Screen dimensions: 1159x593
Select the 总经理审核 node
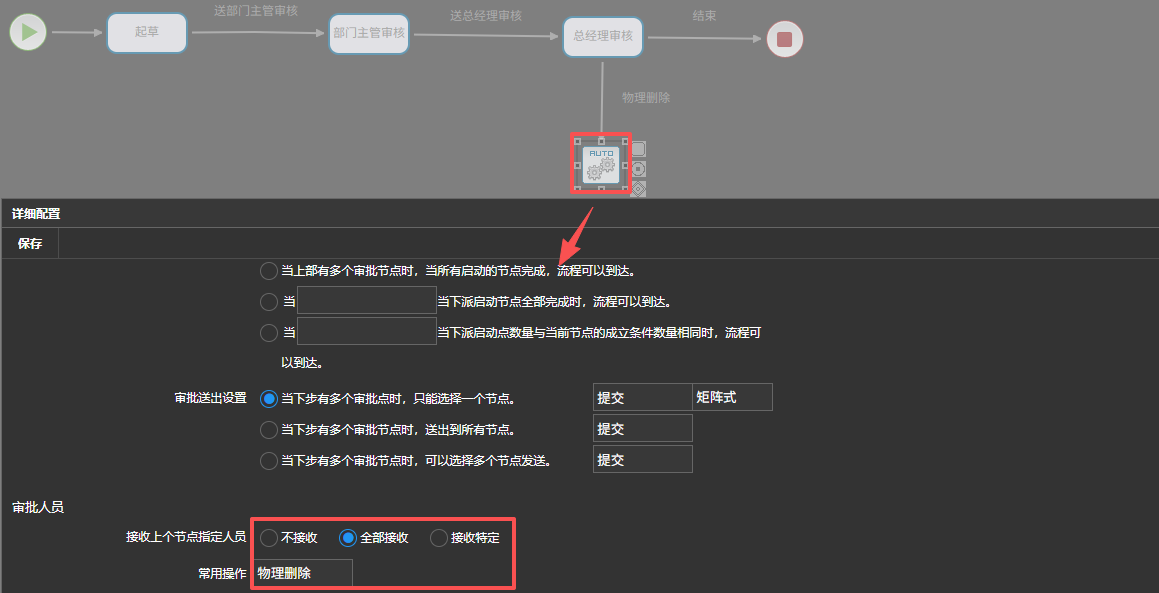point(602,36)
